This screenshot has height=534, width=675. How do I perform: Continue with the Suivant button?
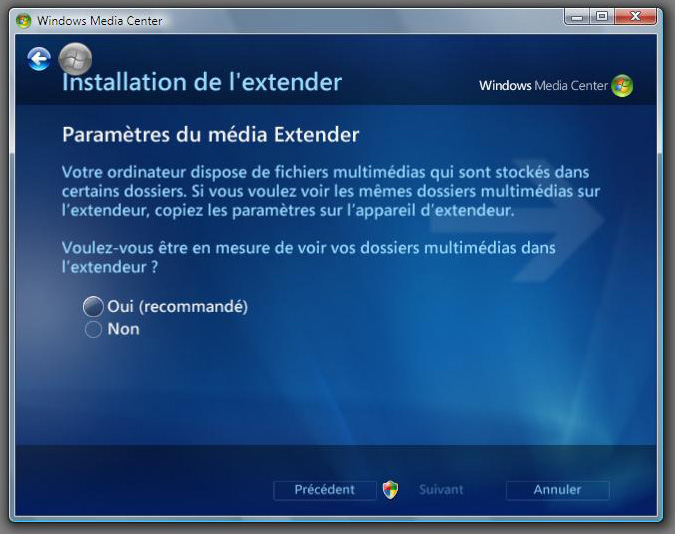pyautogui.click(x=441, y=490)
